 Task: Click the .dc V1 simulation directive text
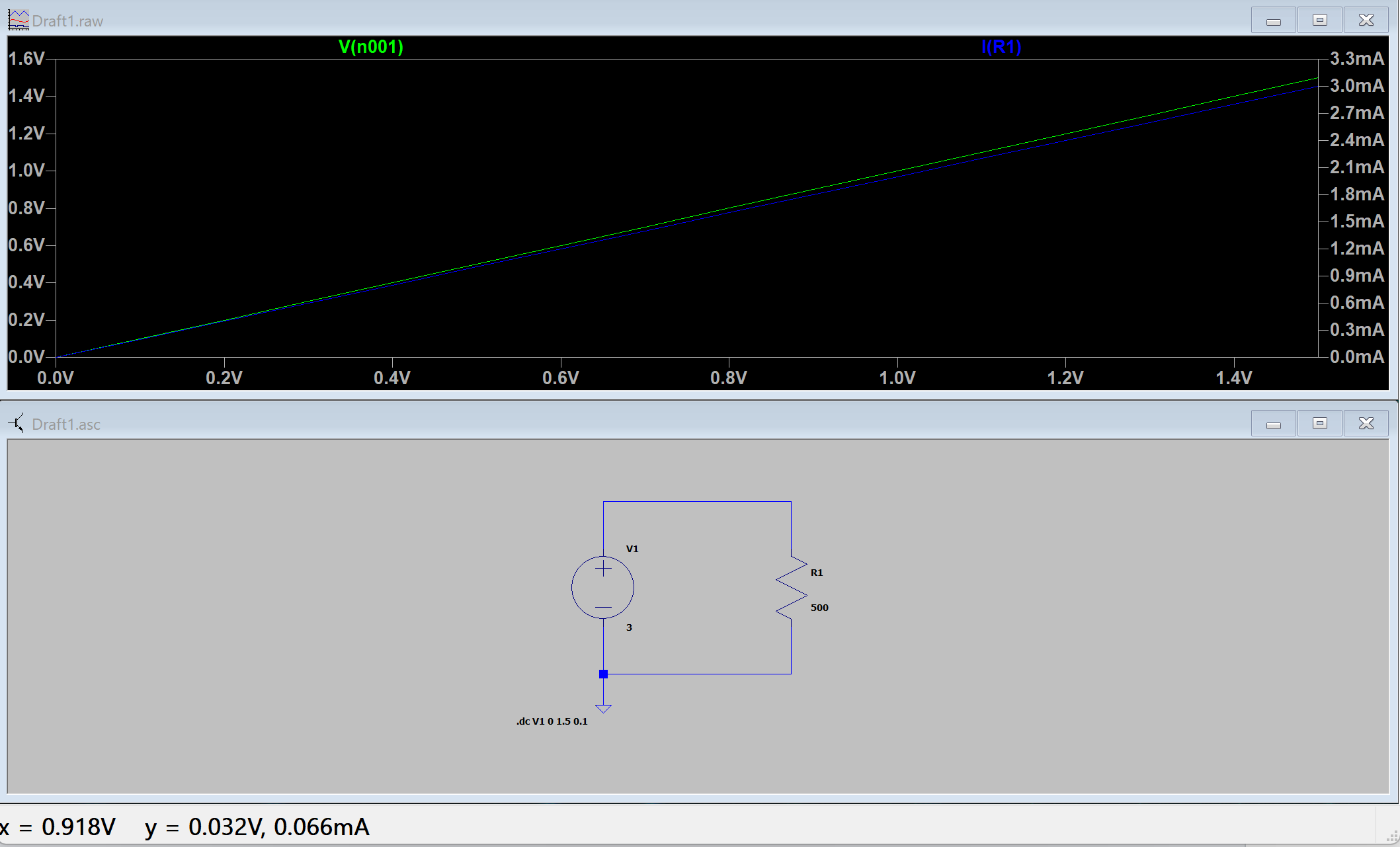(552, 721)
